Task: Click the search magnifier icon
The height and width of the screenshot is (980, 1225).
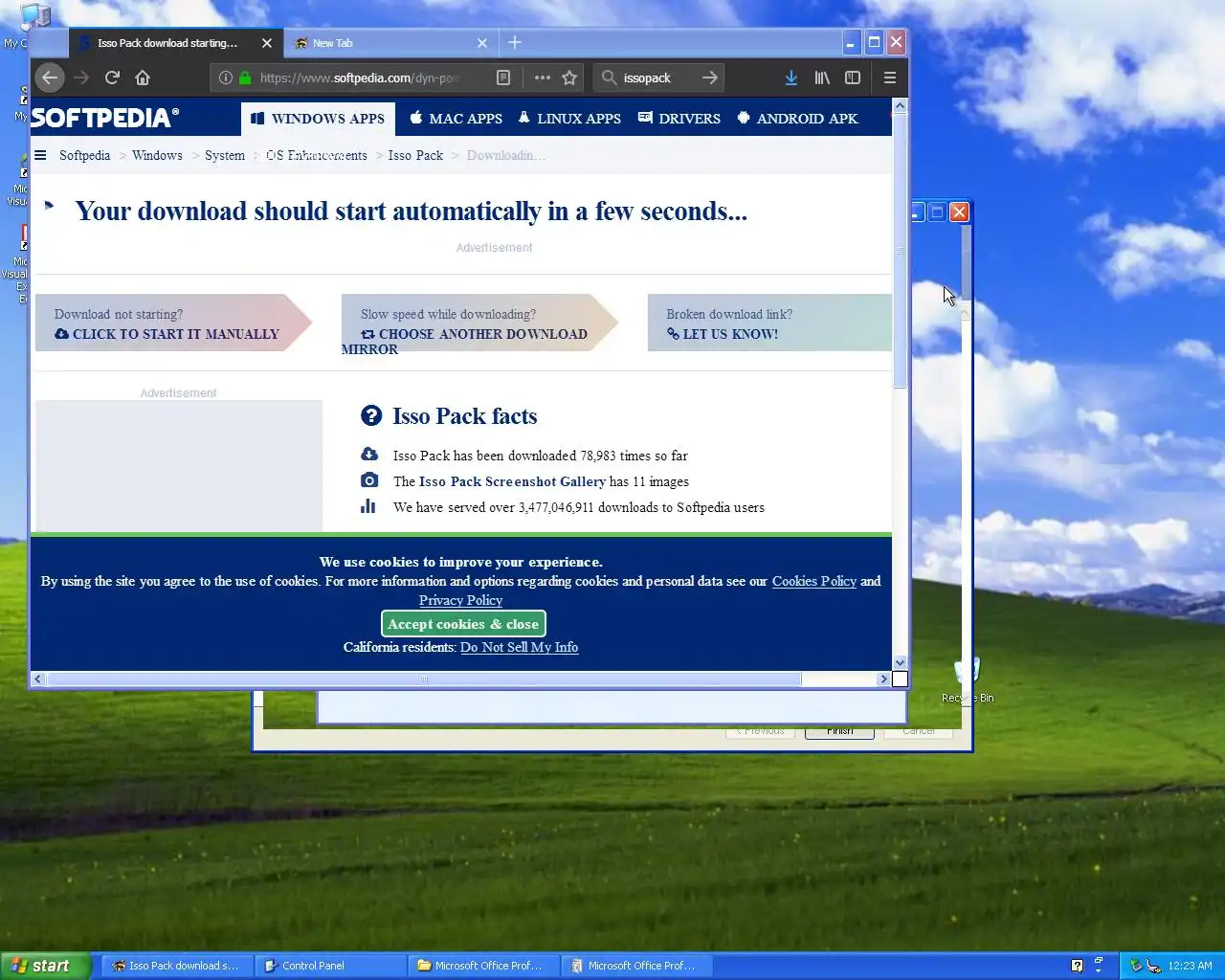Action: click(609, 78)
